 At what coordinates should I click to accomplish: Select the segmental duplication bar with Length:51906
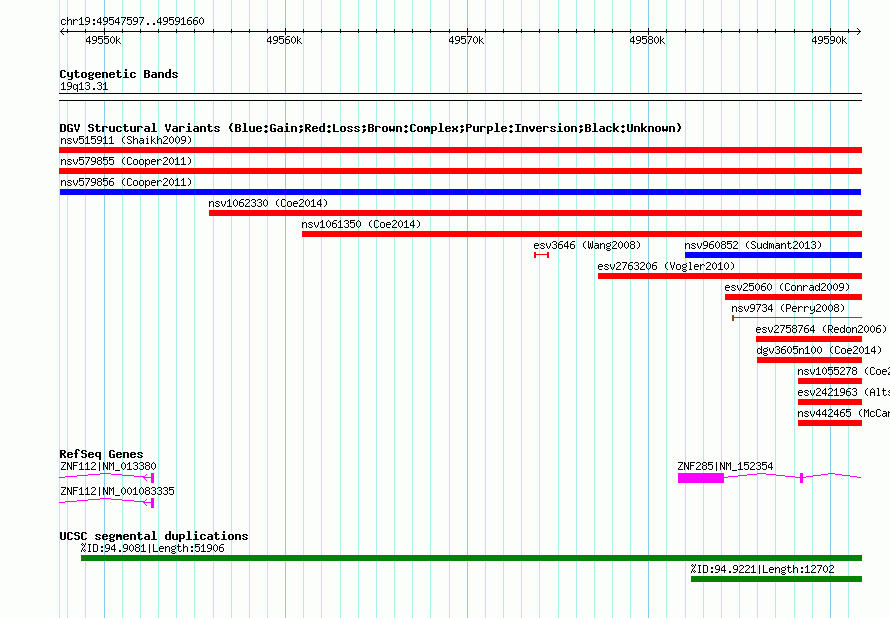point(471,558)
